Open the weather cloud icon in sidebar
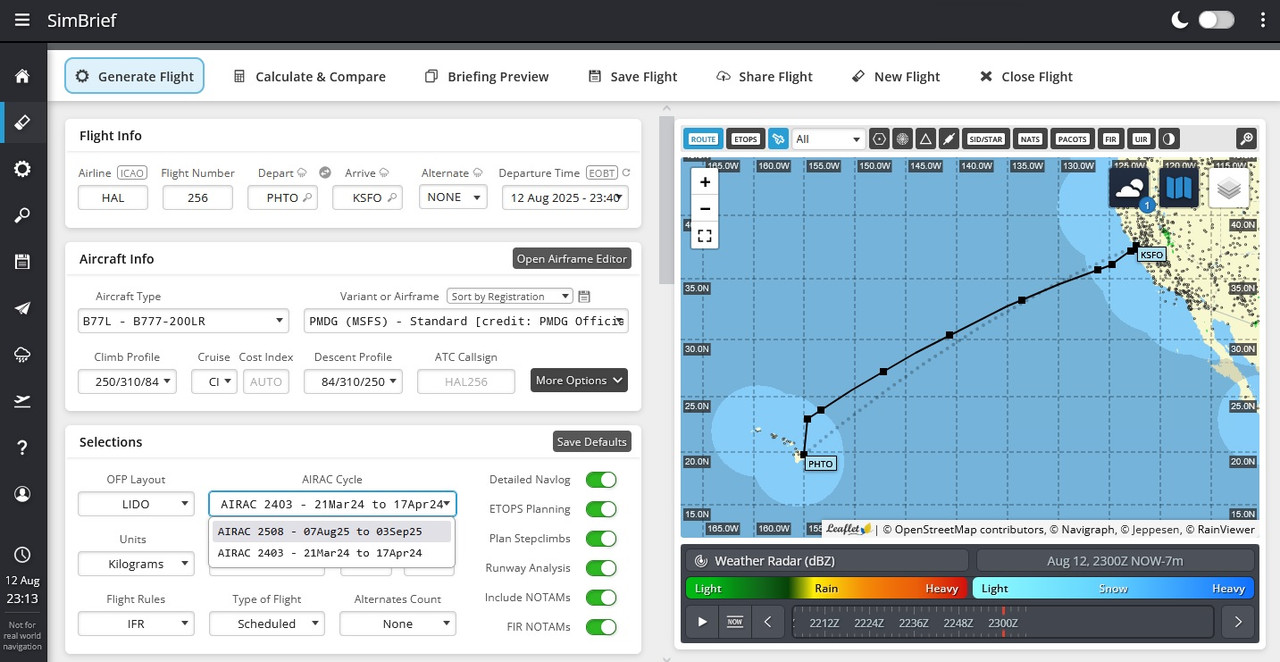This screenshot has height=662, width=1280. [22, 354]
